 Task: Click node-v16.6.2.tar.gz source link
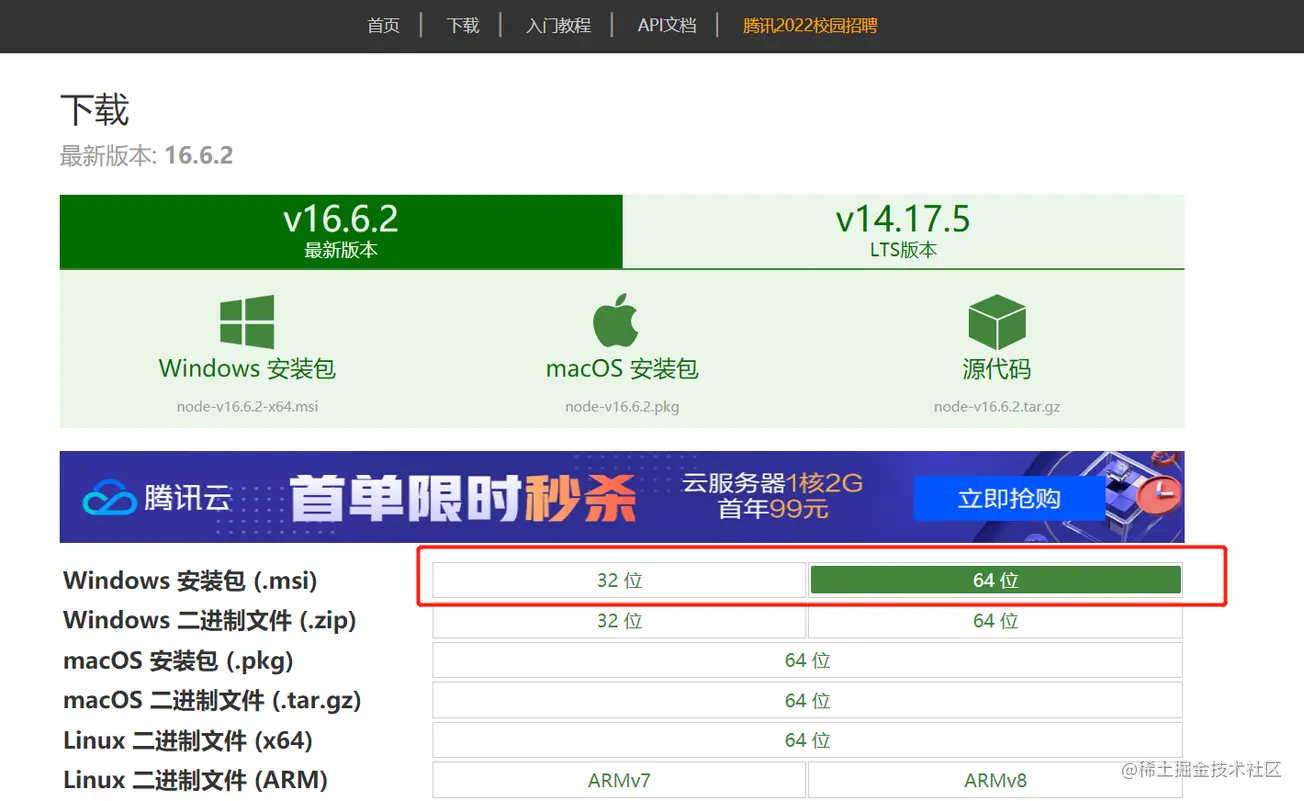997,407
